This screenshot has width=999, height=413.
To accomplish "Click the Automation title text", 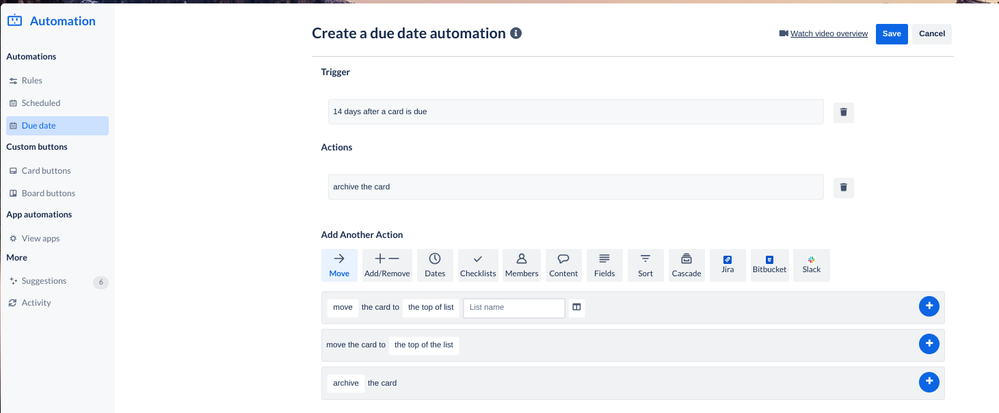I will (x=62, y=21).
